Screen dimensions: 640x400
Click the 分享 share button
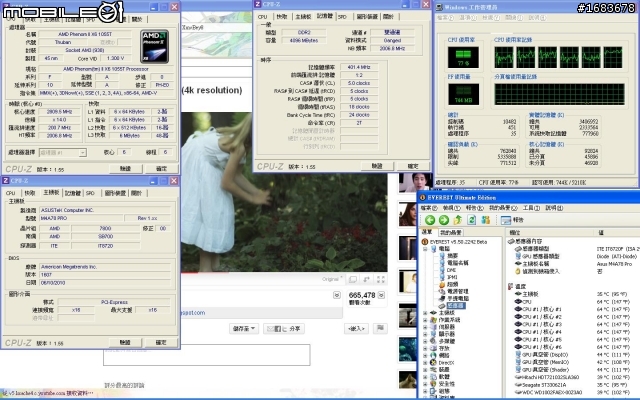coord(284,329)
